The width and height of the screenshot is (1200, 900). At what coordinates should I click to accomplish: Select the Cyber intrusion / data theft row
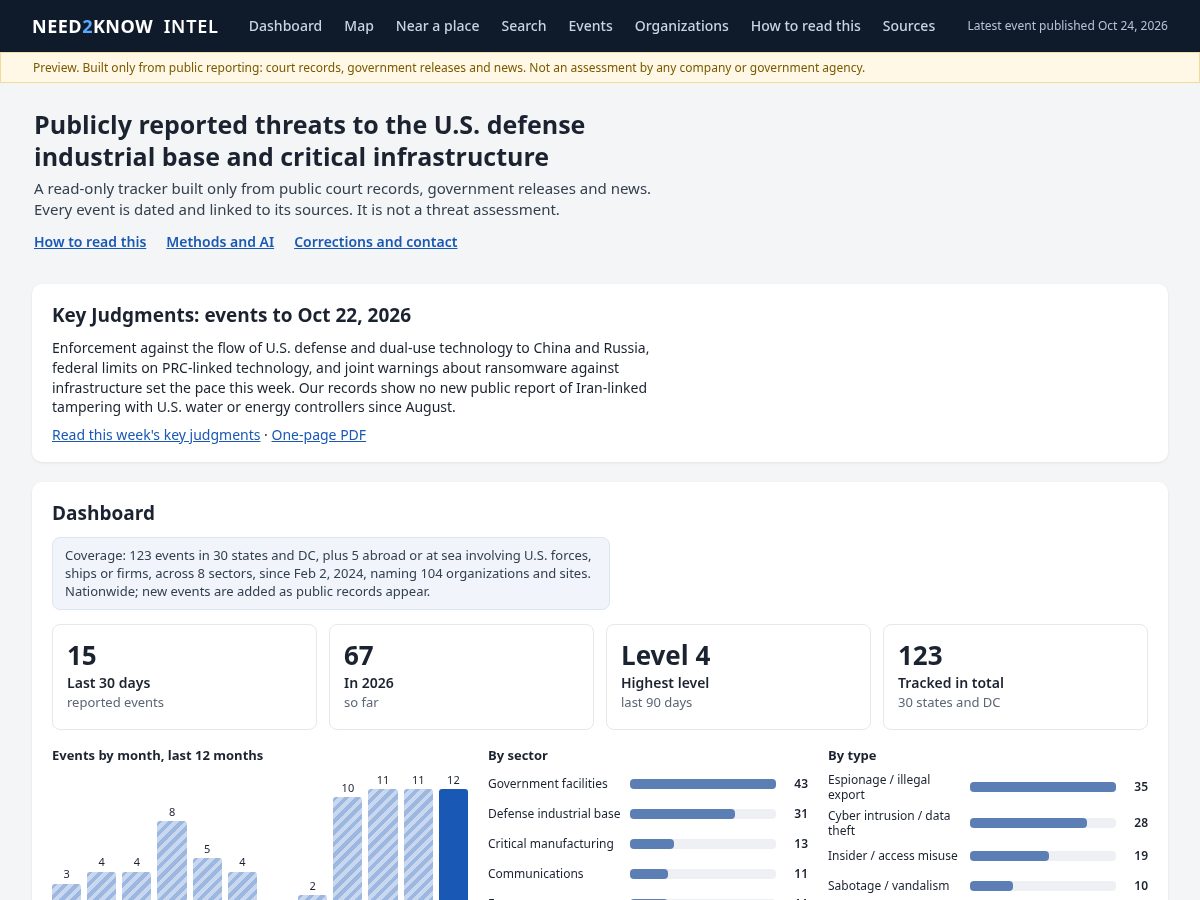click(988, 823)
